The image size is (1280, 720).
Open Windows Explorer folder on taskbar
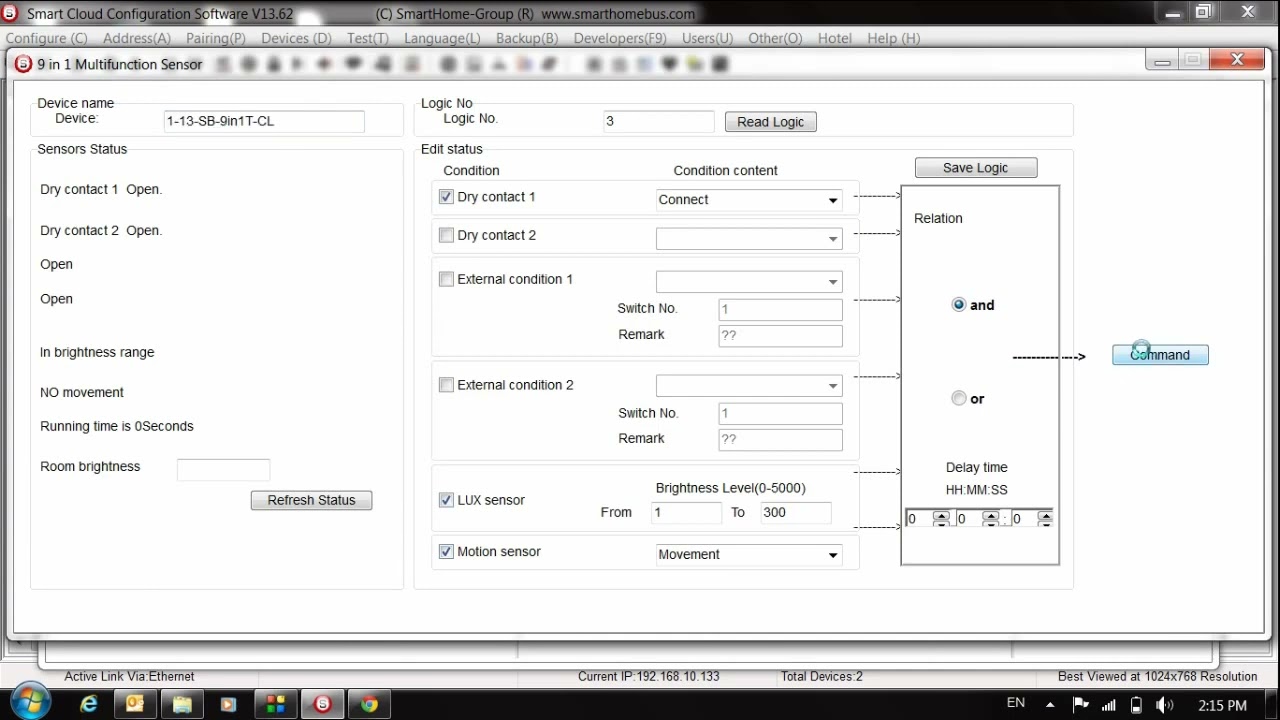(x=182, y=704)
